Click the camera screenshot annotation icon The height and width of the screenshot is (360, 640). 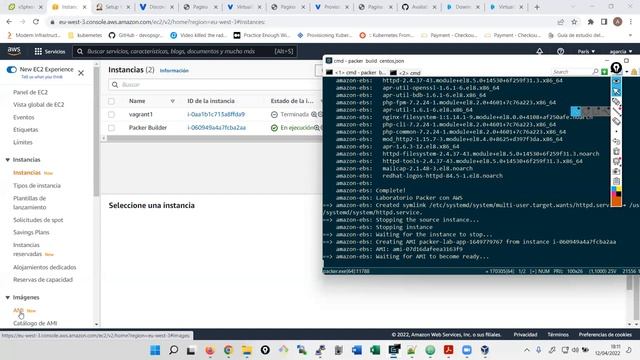616,171
